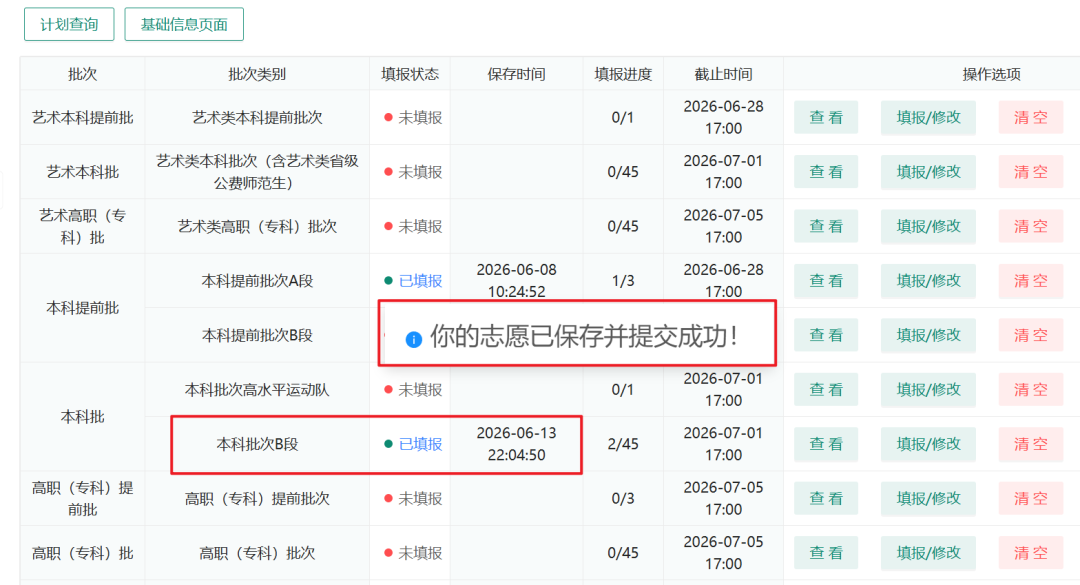Click 清空 for 艺术类本科批次（含艺术类省级公费师范生） row

coord(1030,172)
